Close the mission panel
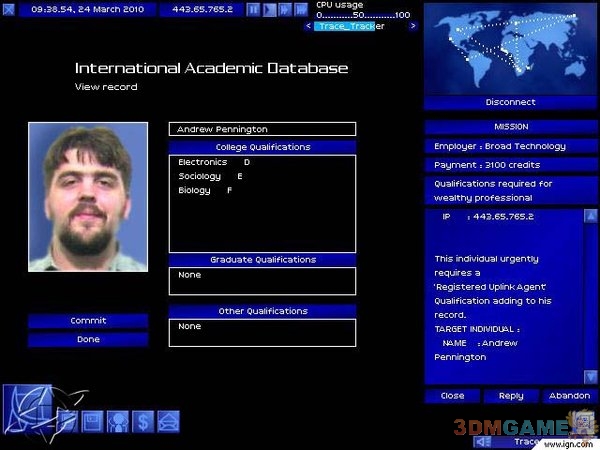Viewport: 600px width, 450px height. tap(452, 396)
